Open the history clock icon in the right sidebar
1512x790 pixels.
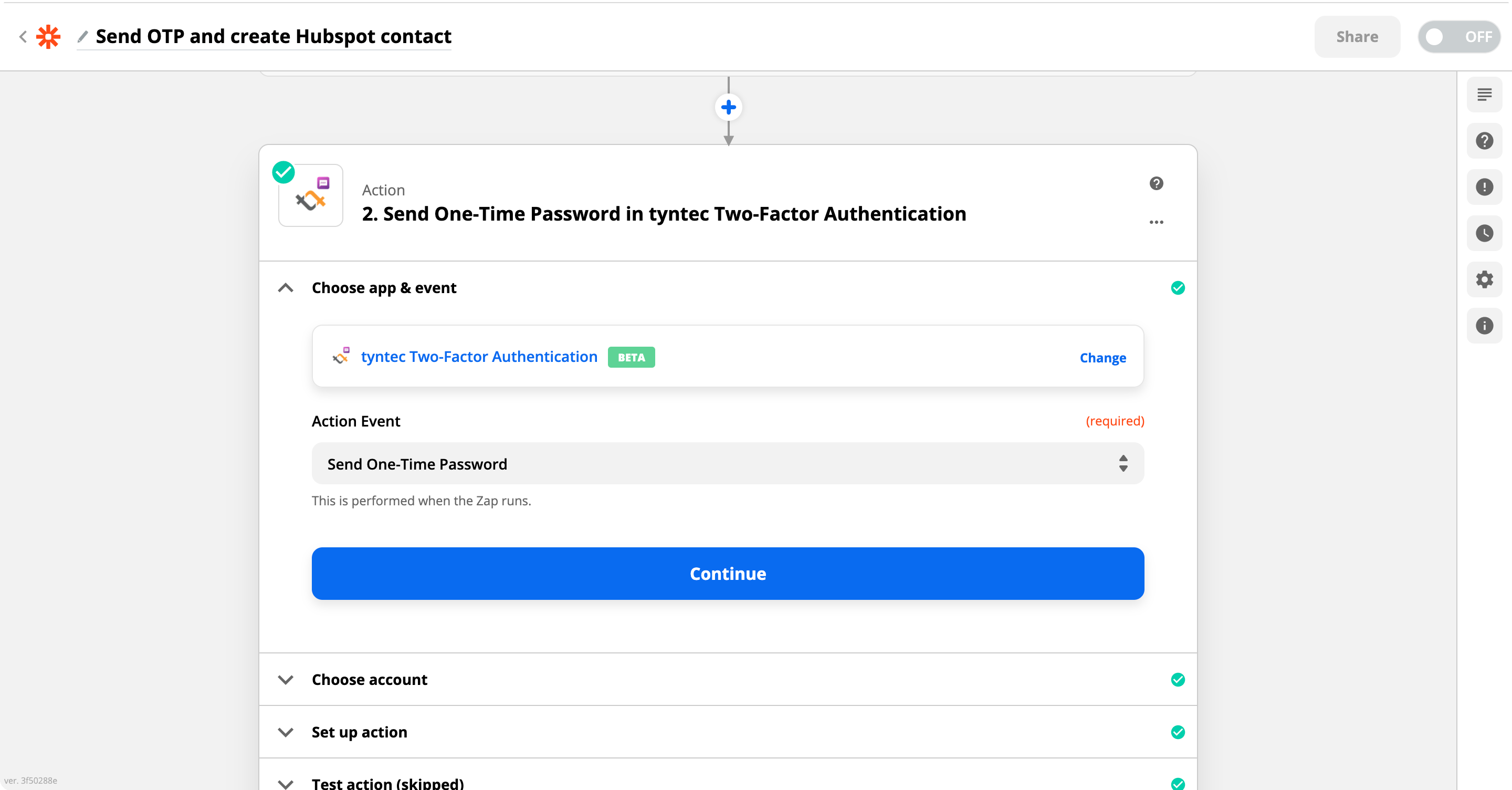[1484, 234]
